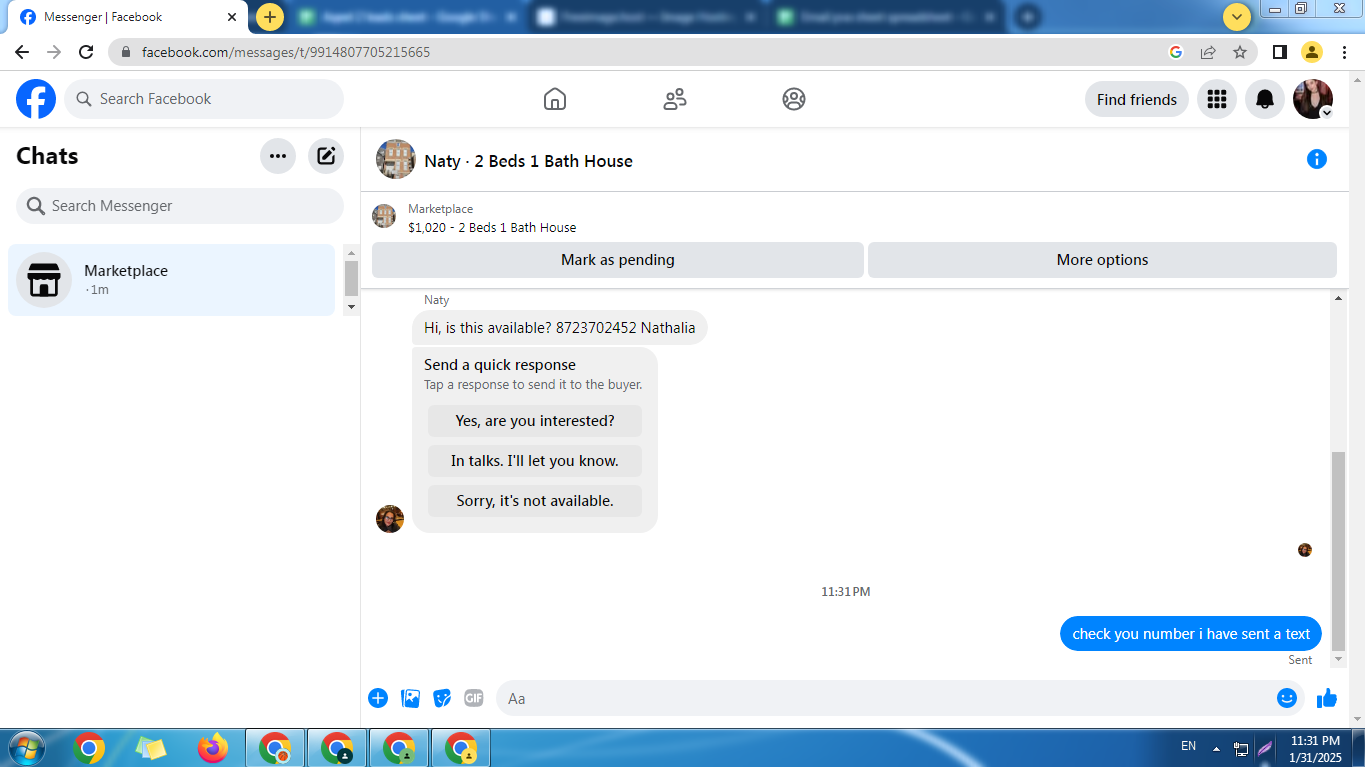
Task: Click the Mark as pending button
Action: tap(618, 260)
